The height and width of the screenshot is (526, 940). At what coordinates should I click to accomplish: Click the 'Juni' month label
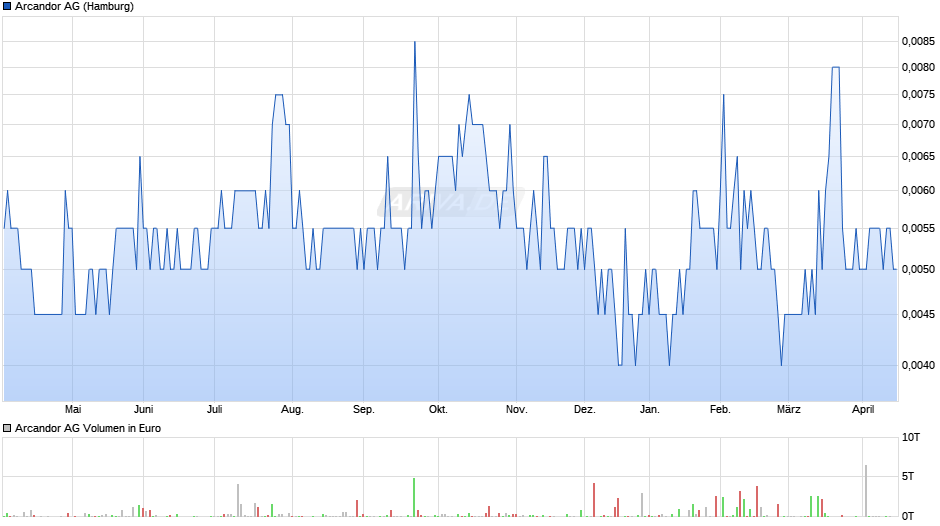click(x=143, y=409)
